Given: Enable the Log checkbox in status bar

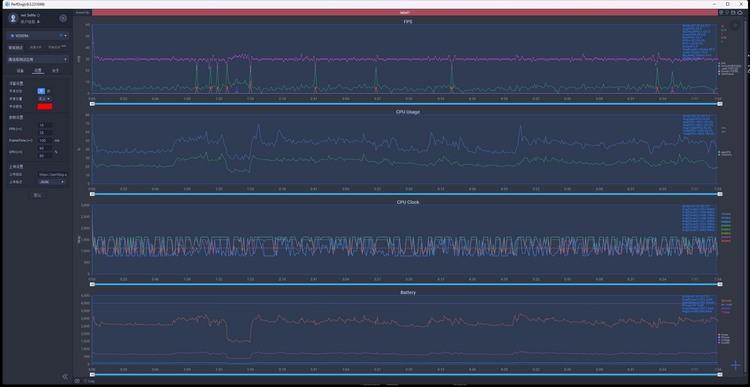Looking at the screenshot, I should coord(85,381).
